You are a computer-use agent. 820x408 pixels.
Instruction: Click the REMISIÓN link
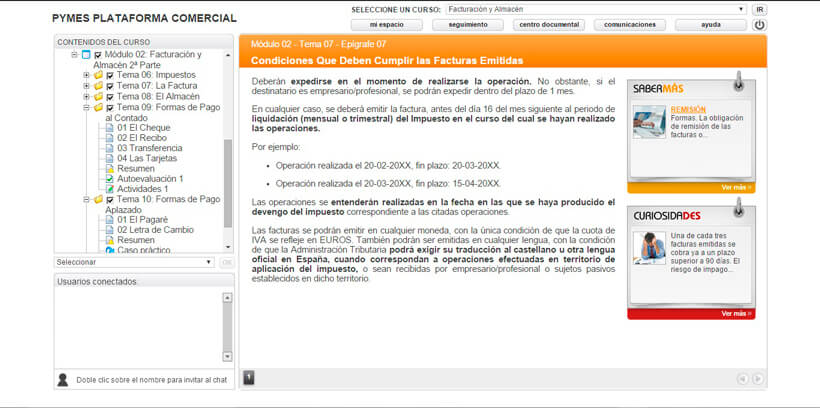pyautogui.click(x=688, y=110)
